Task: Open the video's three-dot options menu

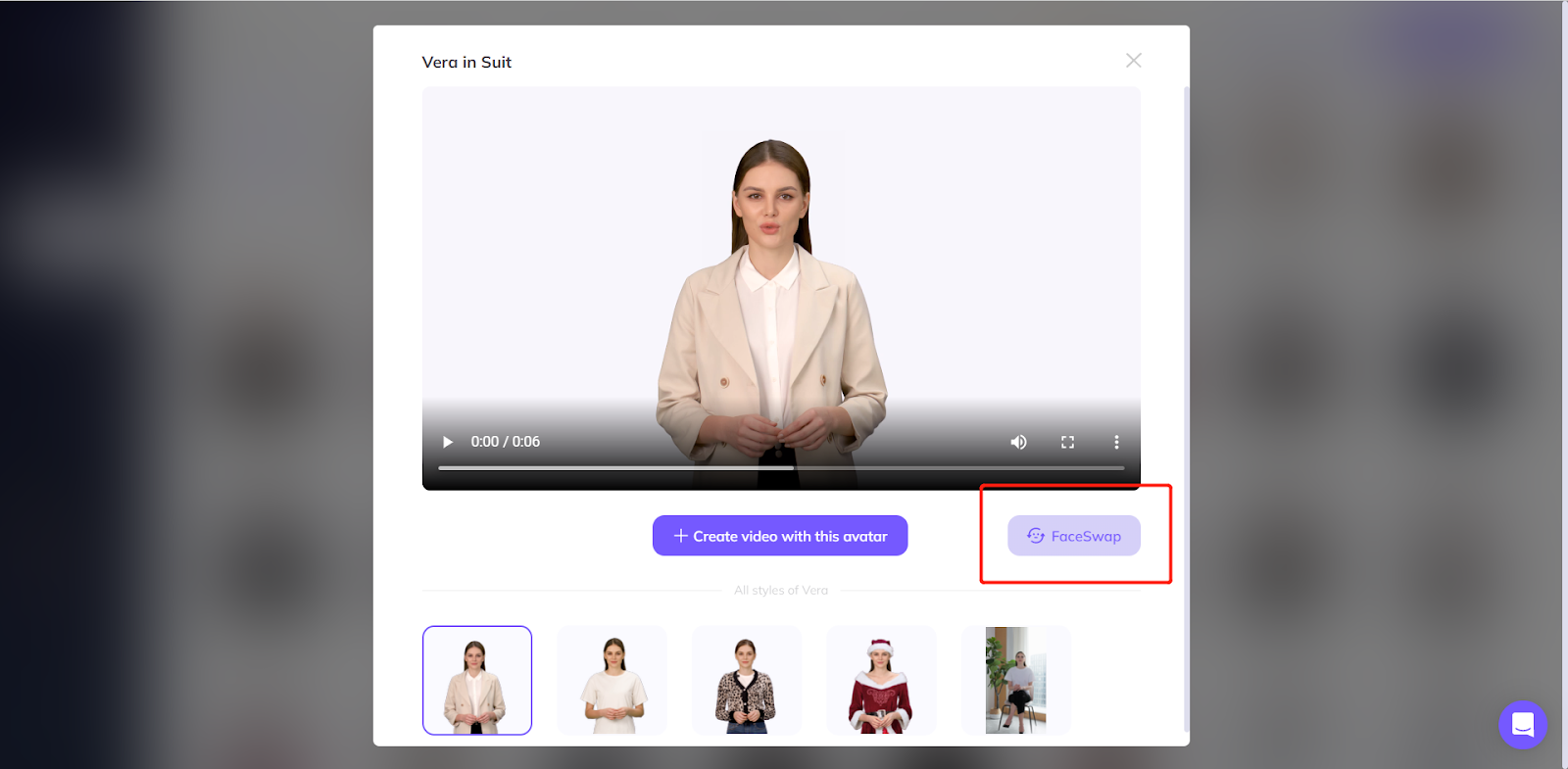Action: click(x=1116, y=442)
